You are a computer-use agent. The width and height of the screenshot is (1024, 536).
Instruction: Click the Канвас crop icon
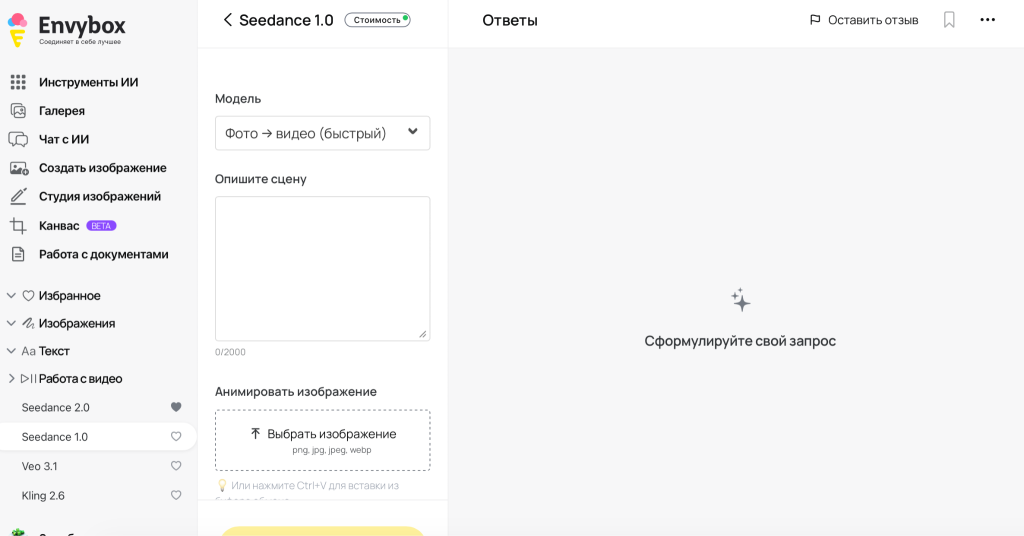point(18,226)
